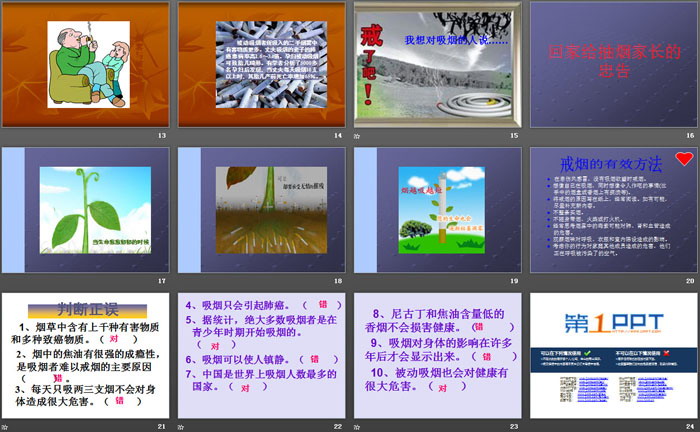Click the 回家给抽烟家长的忠告 title text
Screen dimensions: 700x432
(x=614, y=61)
